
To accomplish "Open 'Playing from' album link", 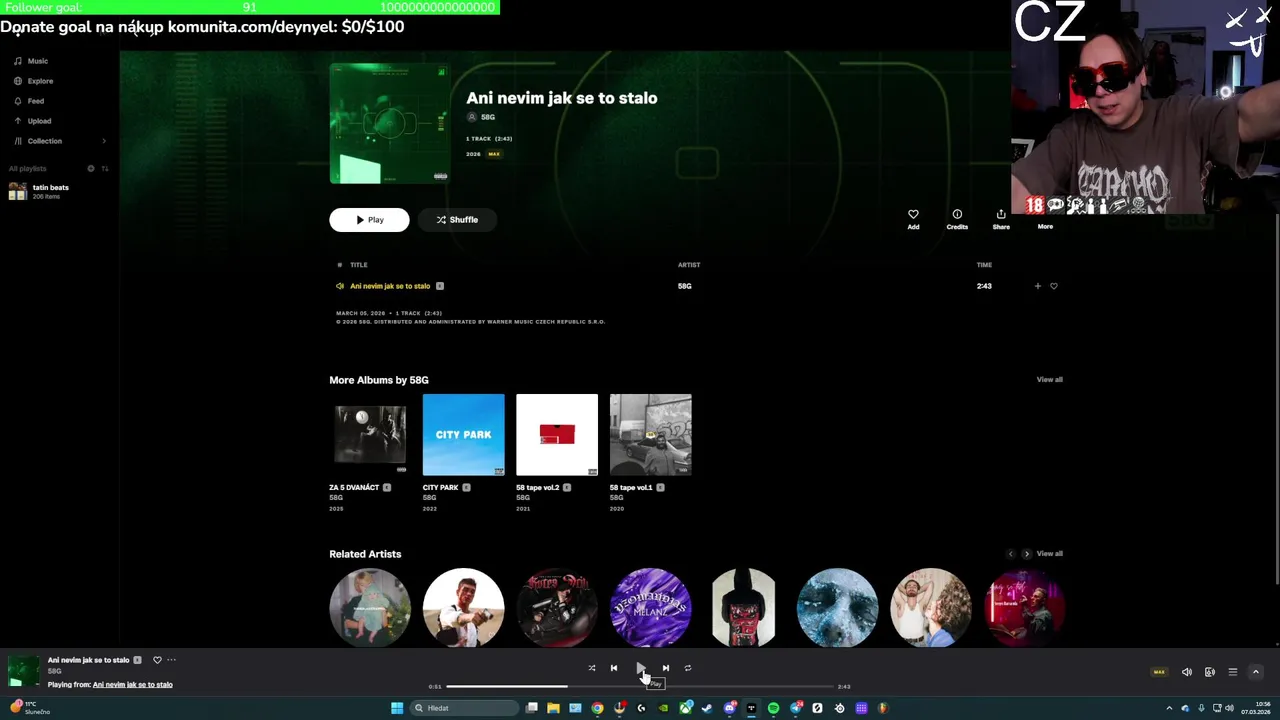I will click(x=132, y=685).
